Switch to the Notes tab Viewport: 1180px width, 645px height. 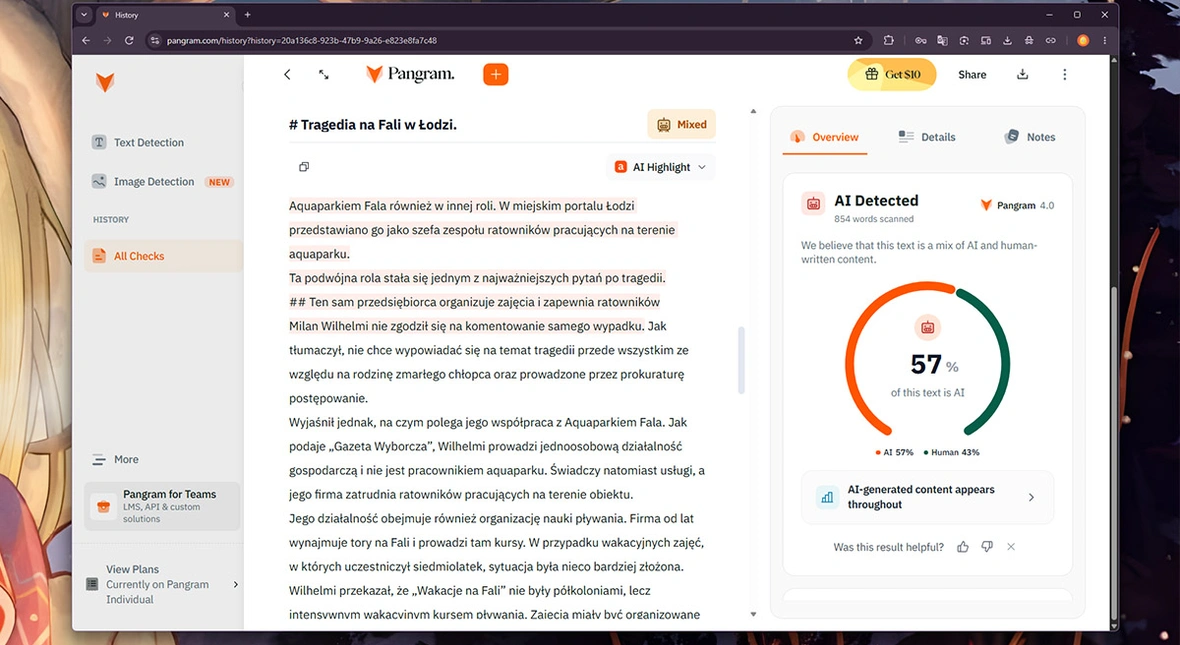click(1029, 137)
